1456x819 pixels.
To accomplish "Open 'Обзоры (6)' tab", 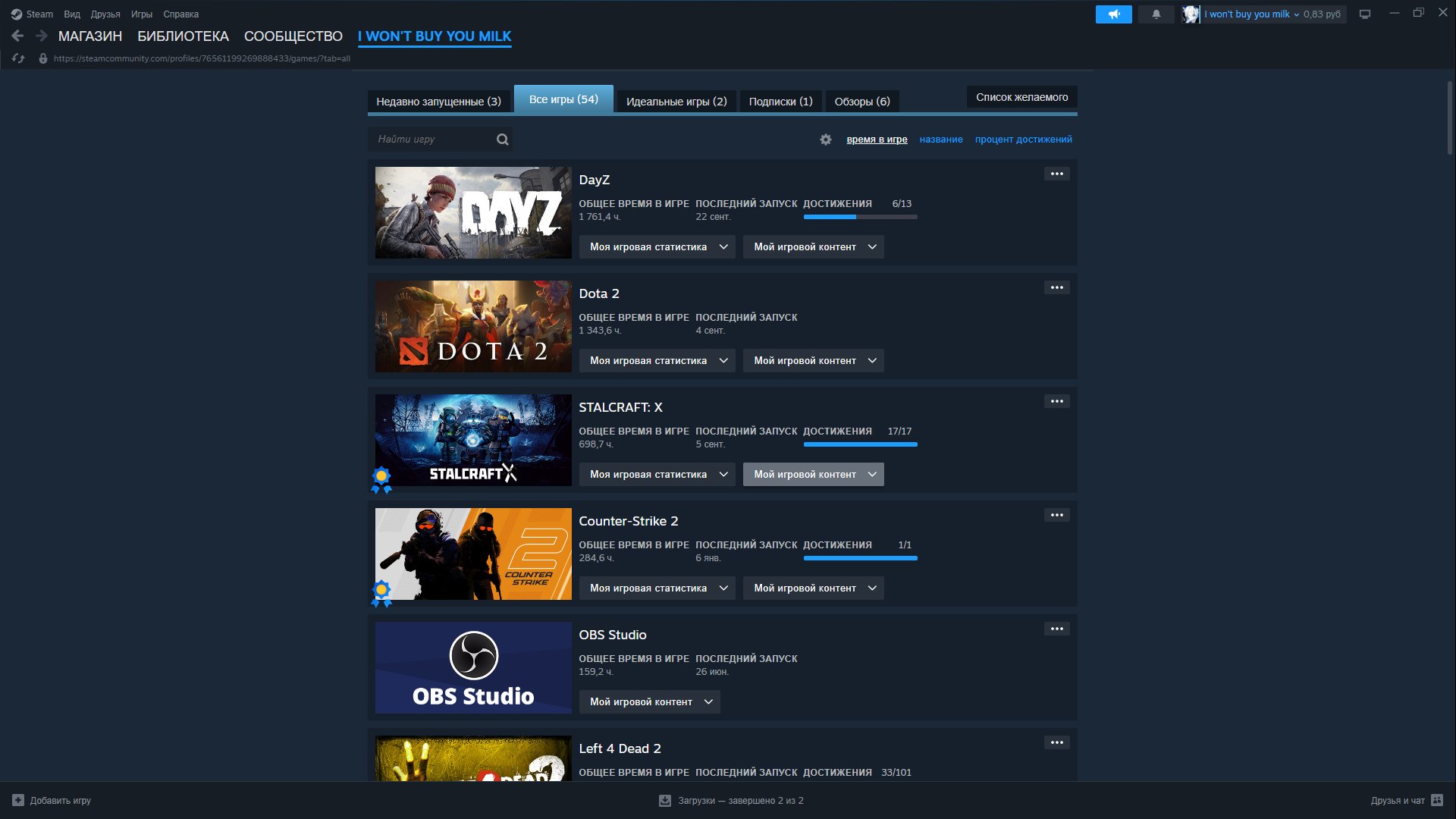I will (x=862, y=102).
